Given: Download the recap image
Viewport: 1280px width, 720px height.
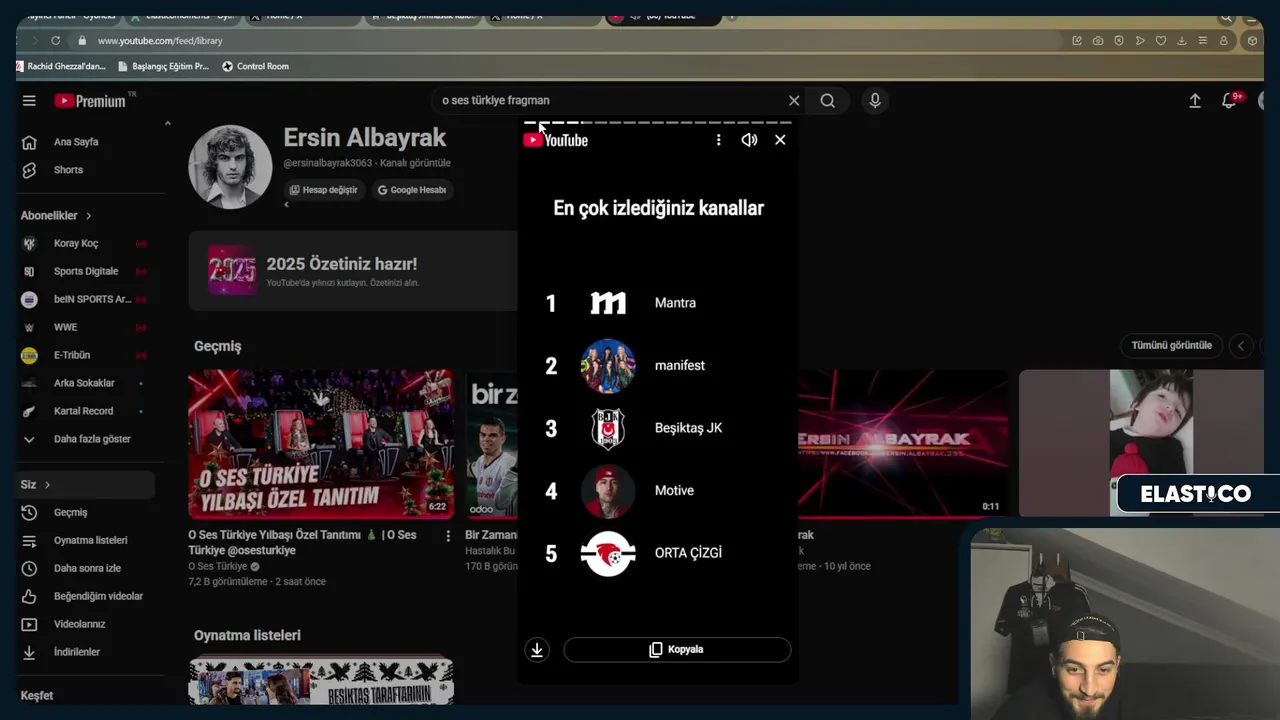Looking at the screenshot, I should pos(537,650).
